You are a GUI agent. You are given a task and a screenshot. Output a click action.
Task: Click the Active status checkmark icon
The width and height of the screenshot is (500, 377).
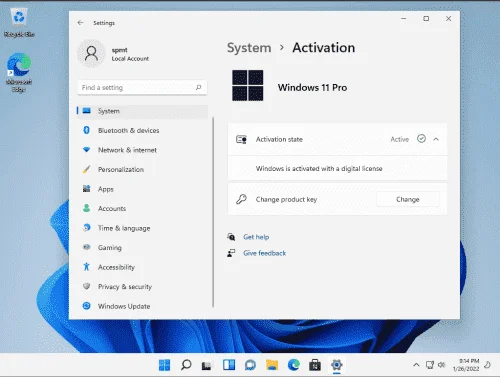click(421, 139)
